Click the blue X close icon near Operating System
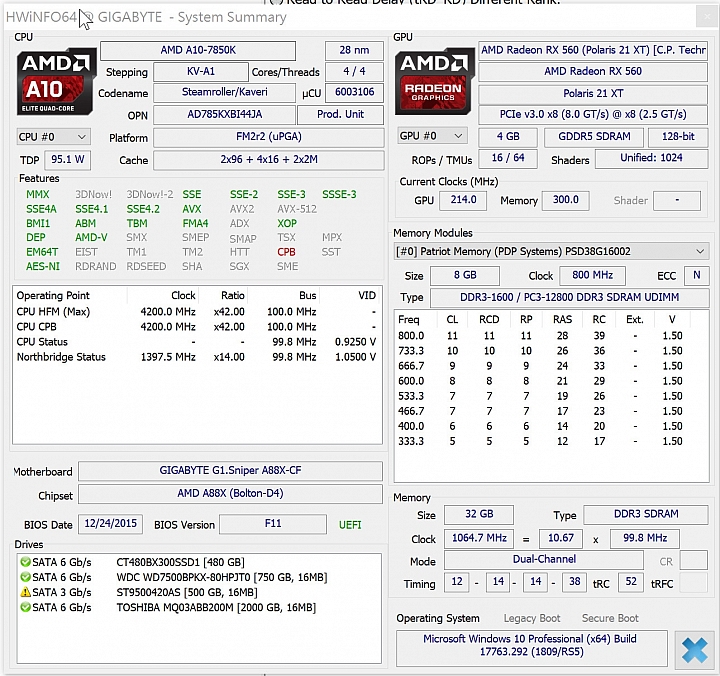Screen dimensions: 720x676 (x=694, y=650)
